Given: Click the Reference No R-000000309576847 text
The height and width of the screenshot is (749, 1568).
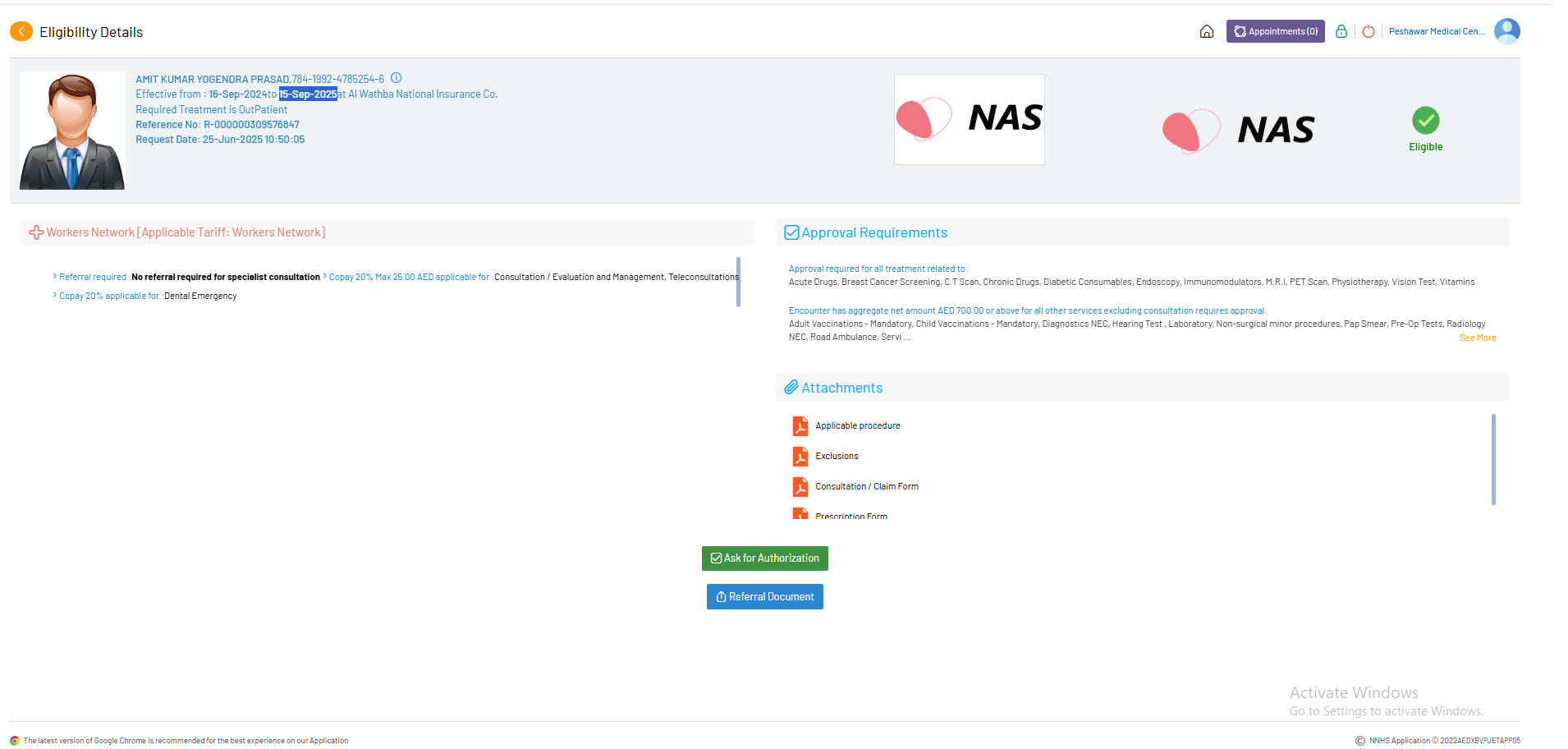Looking at the screenshot, I should click(218, 125).
